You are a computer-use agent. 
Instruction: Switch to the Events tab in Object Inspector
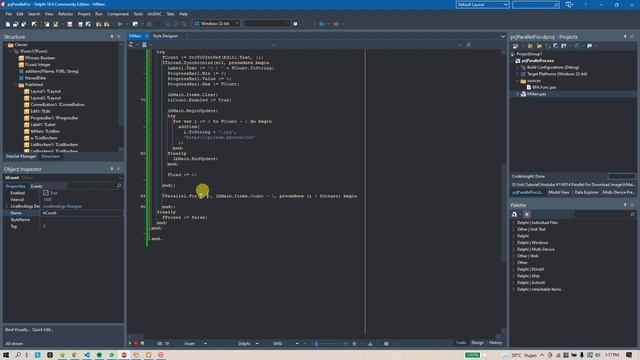click(36, 186)
